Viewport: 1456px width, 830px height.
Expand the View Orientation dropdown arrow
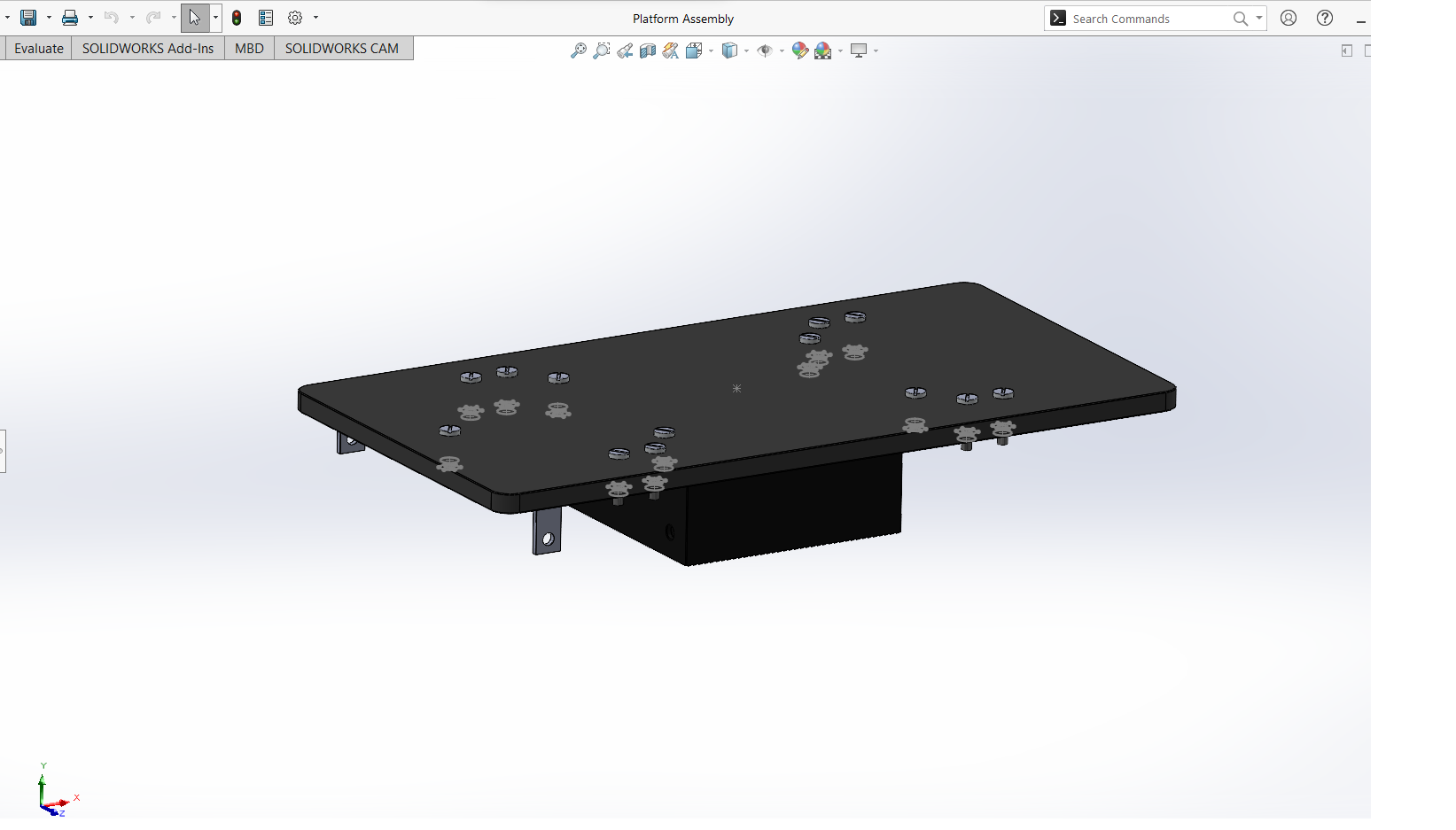point(711,50)
